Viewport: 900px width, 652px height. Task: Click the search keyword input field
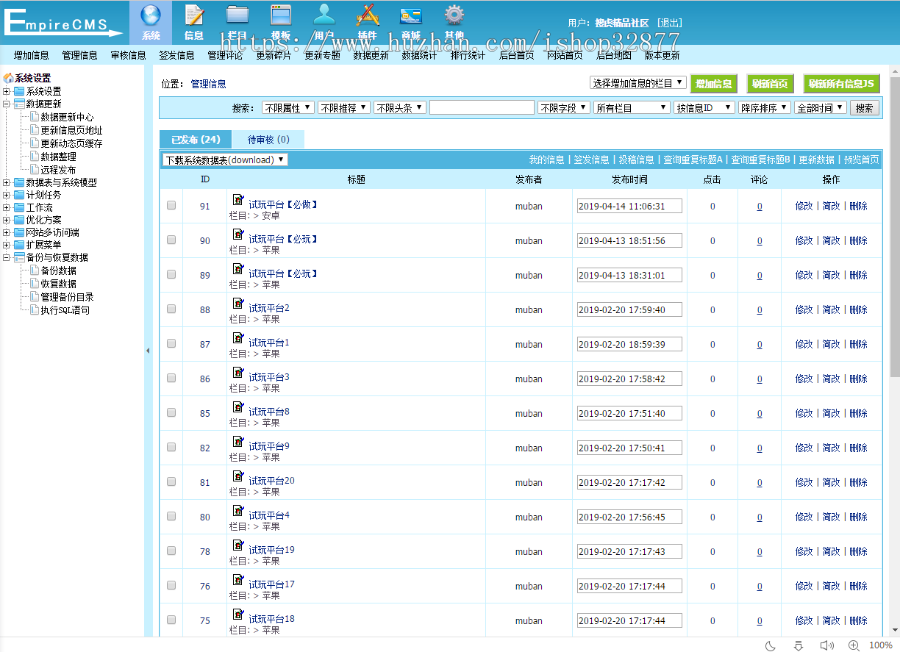(x=481, y=108)
